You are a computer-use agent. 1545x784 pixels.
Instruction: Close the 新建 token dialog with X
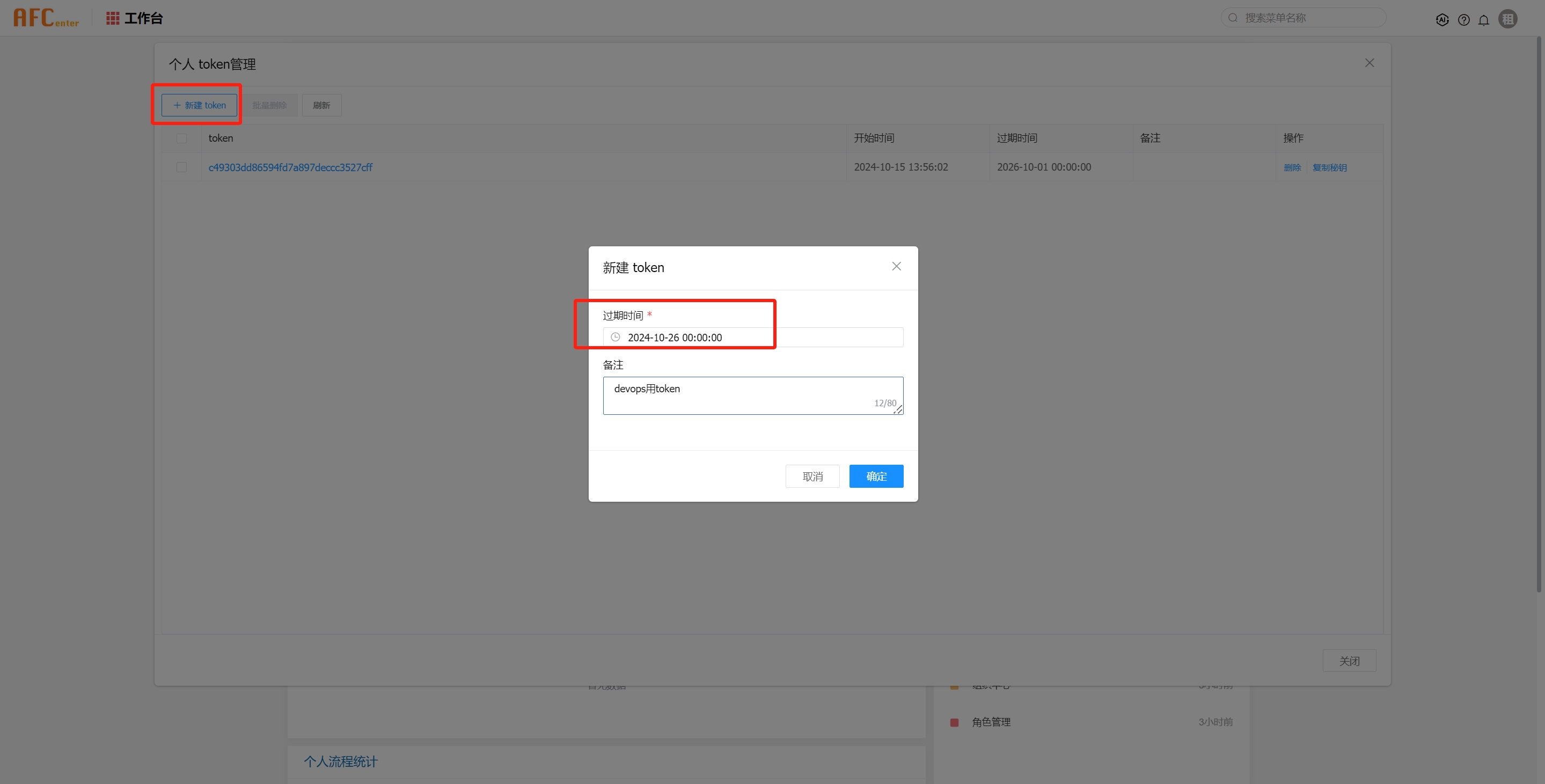click(896, 266)
